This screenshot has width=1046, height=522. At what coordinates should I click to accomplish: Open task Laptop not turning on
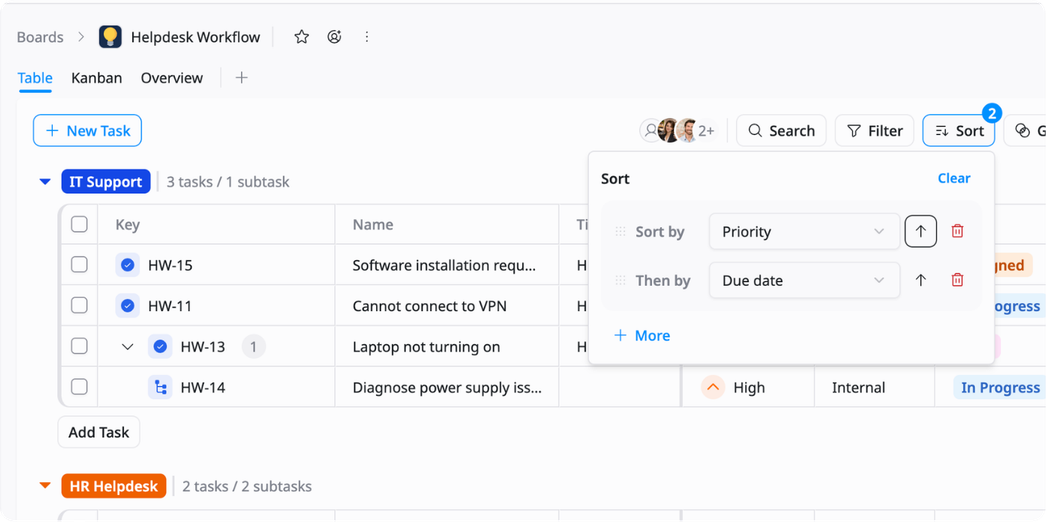(426, 347)
